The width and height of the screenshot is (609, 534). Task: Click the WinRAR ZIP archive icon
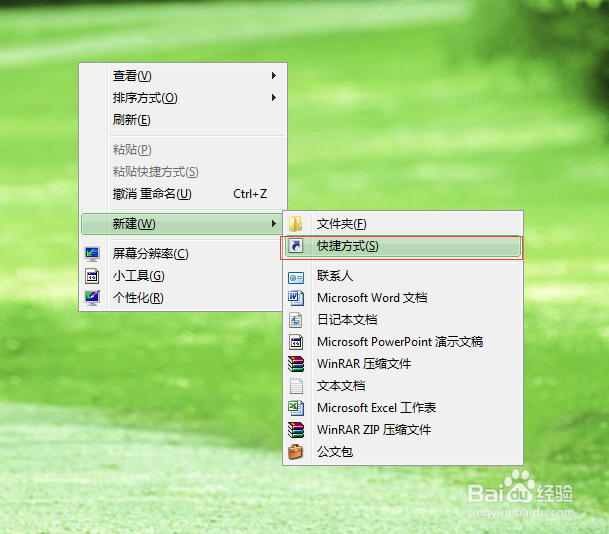pos(296,430)
